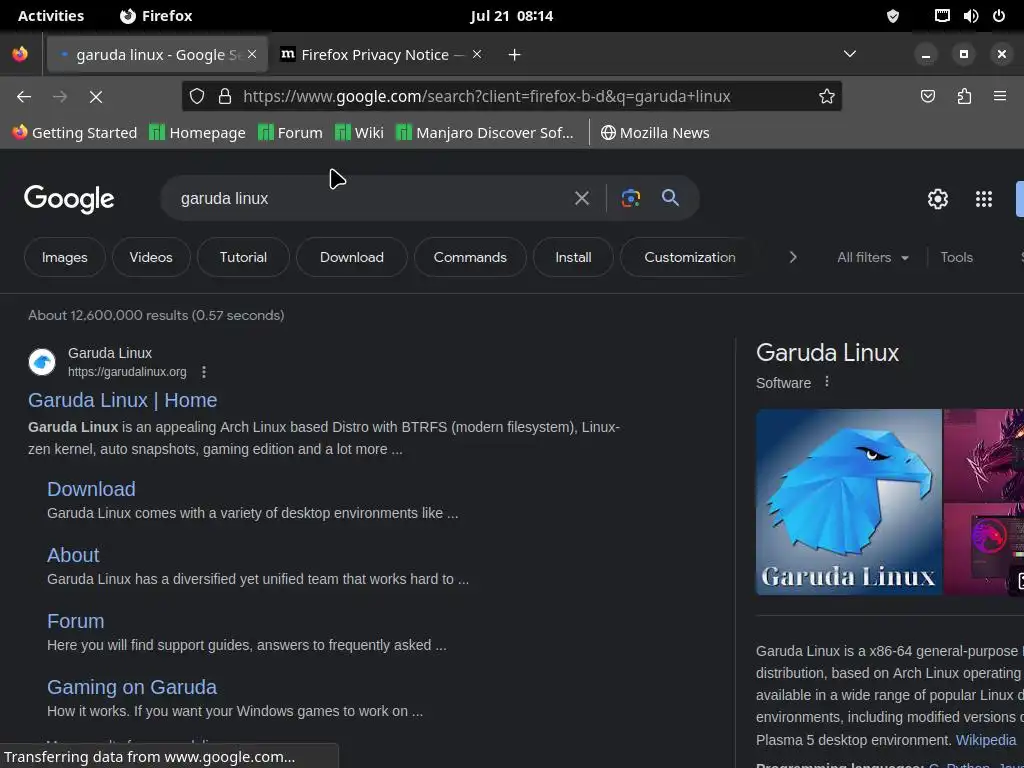This screenshot has height=768, width=1024.
Task: Filter results by Images
Action: click(65, 257)
